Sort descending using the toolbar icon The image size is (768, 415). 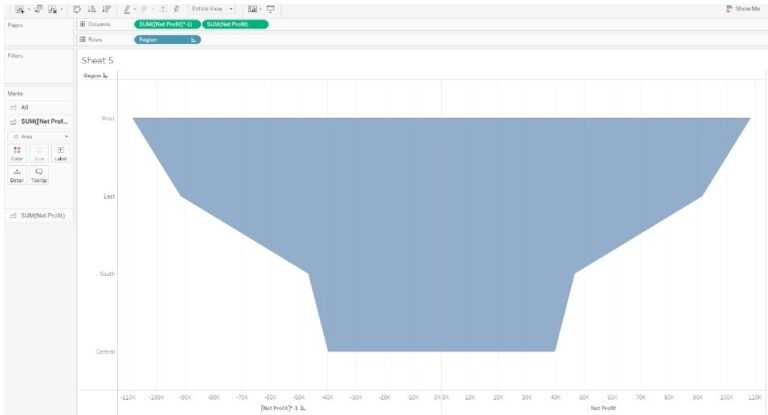106,9
